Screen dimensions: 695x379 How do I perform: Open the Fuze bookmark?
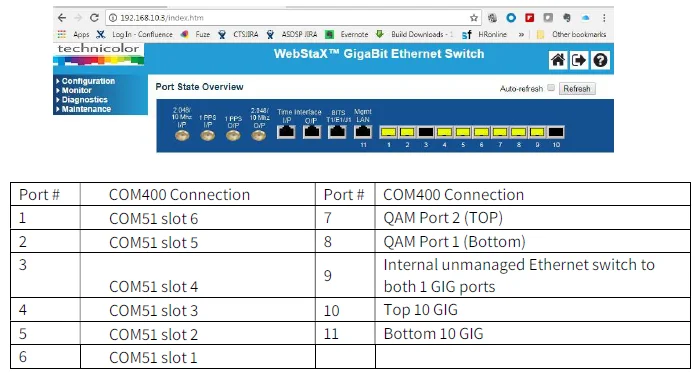pyautogui.click(x=195, y=34)
